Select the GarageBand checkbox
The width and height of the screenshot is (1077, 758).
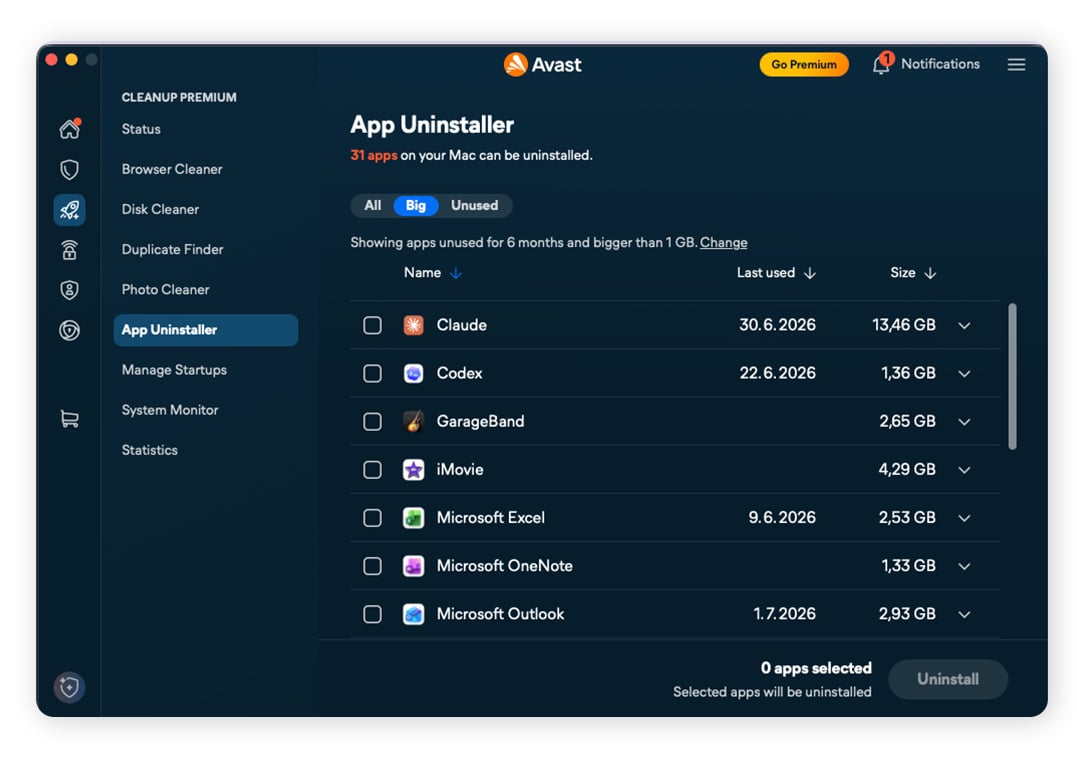click(x=372, y=421)
